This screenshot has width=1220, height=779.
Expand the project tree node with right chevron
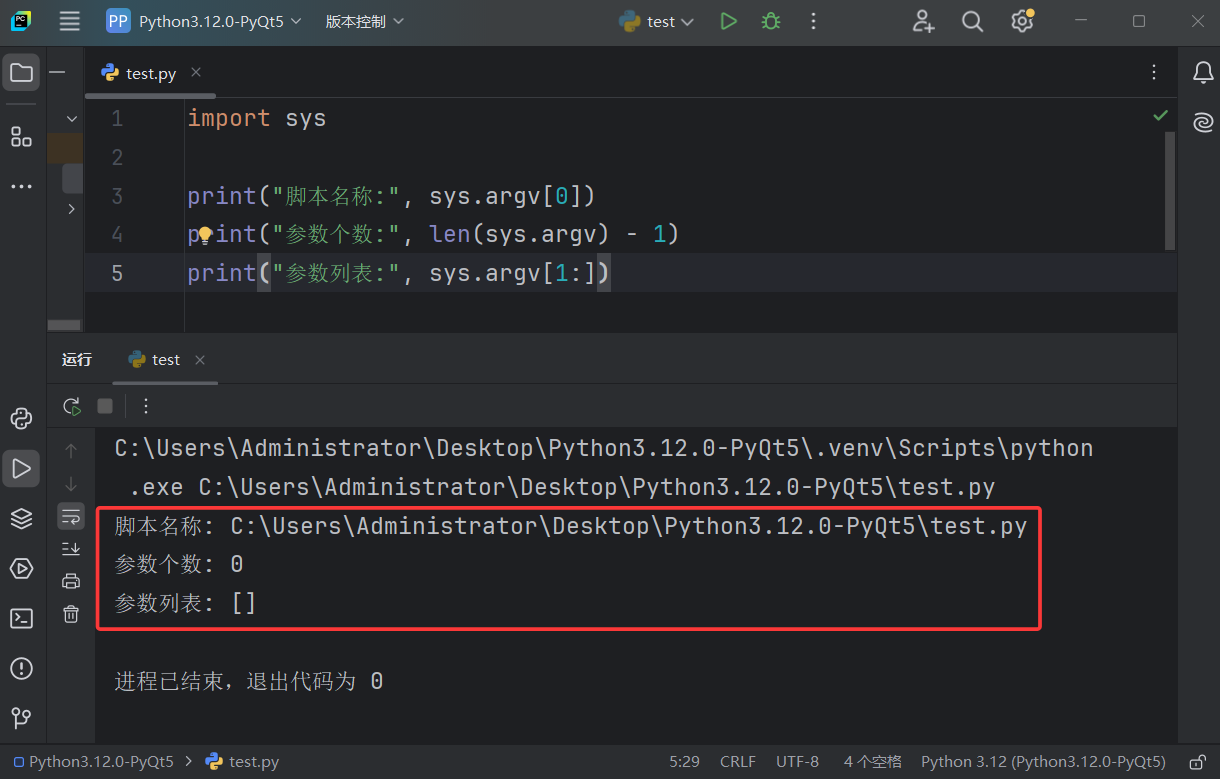click(x=71, y=209)
